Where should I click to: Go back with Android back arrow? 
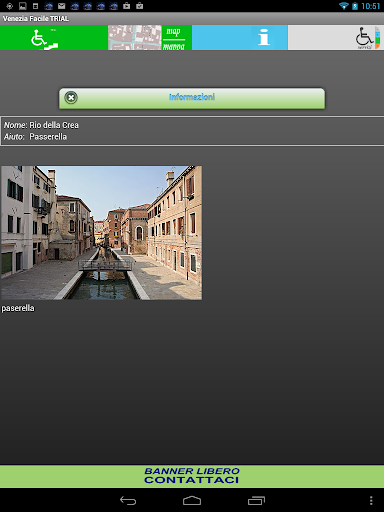(x=128, y=500)
